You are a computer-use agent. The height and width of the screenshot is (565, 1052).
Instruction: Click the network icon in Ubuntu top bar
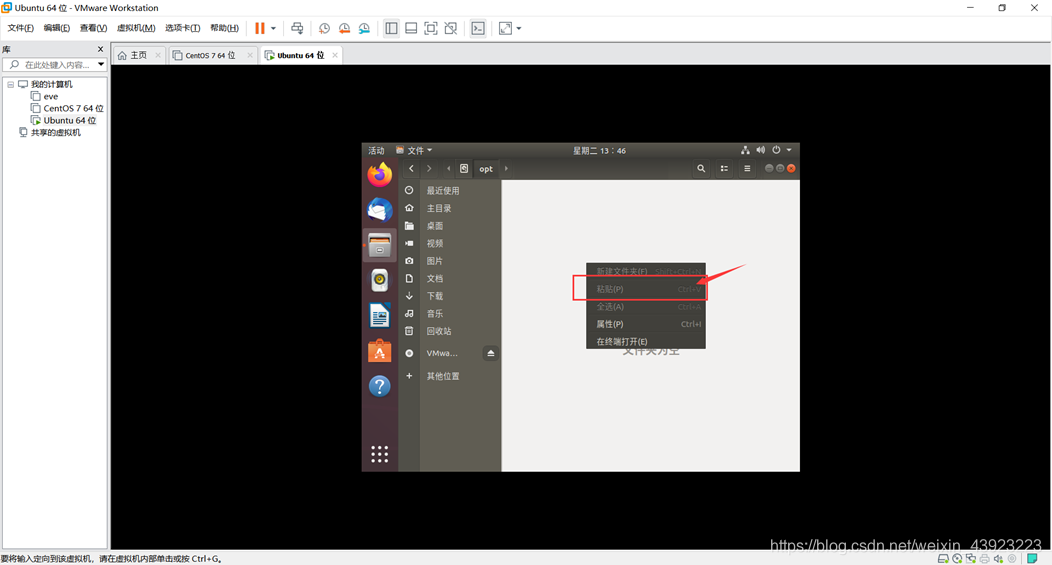[x=745, y=150]
